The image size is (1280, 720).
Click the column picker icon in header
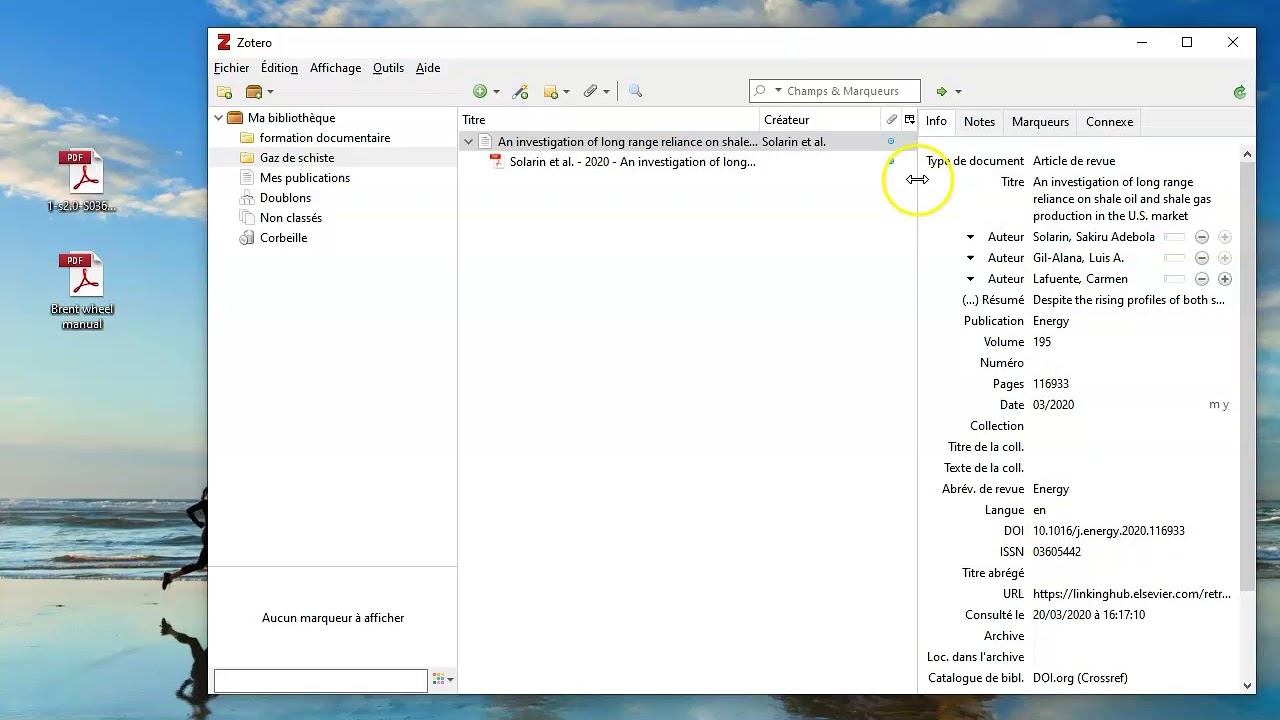(909, 120)
